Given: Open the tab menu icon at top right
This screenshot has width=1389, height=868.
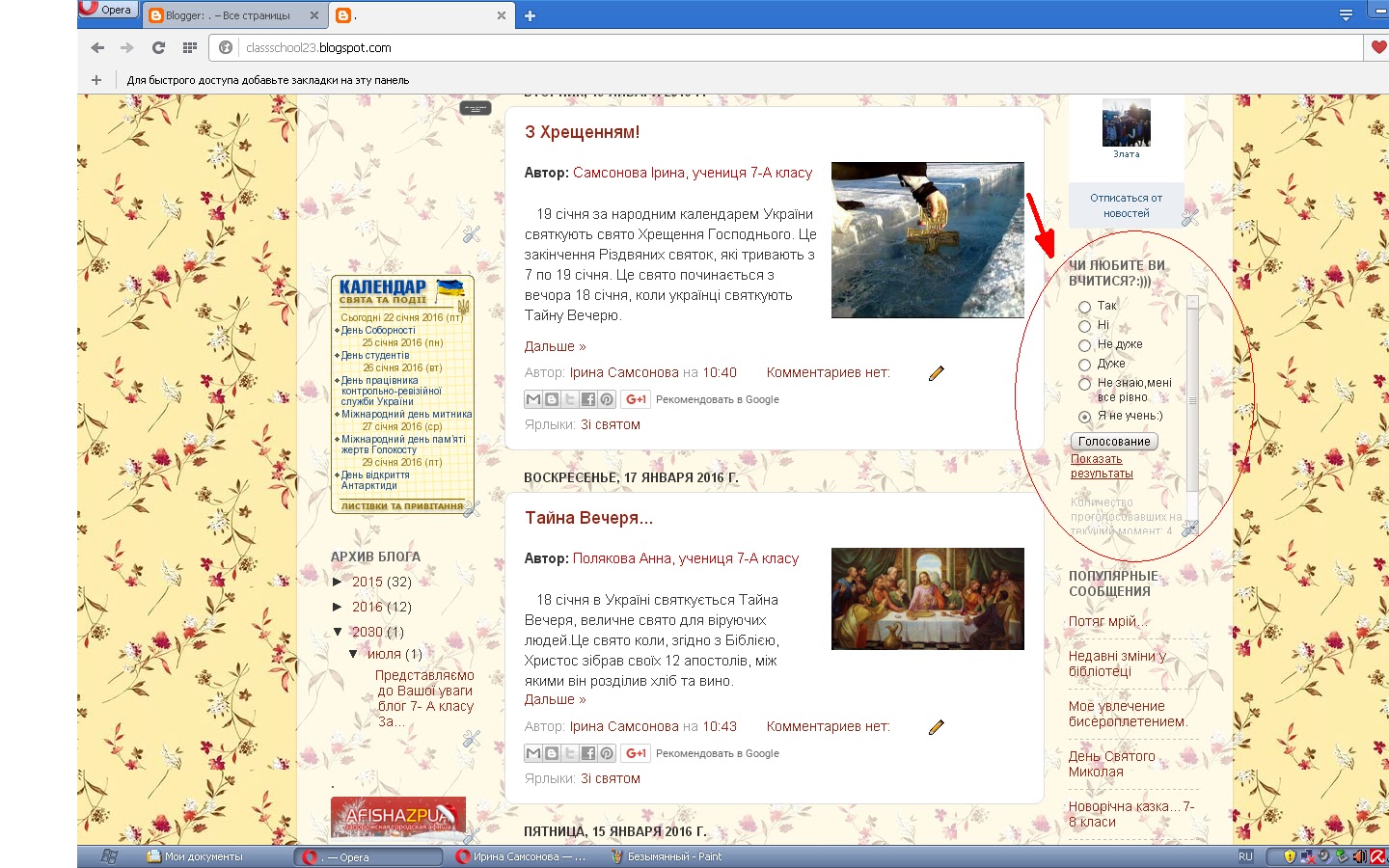Looking at the screenshot, I should 1346,14.
